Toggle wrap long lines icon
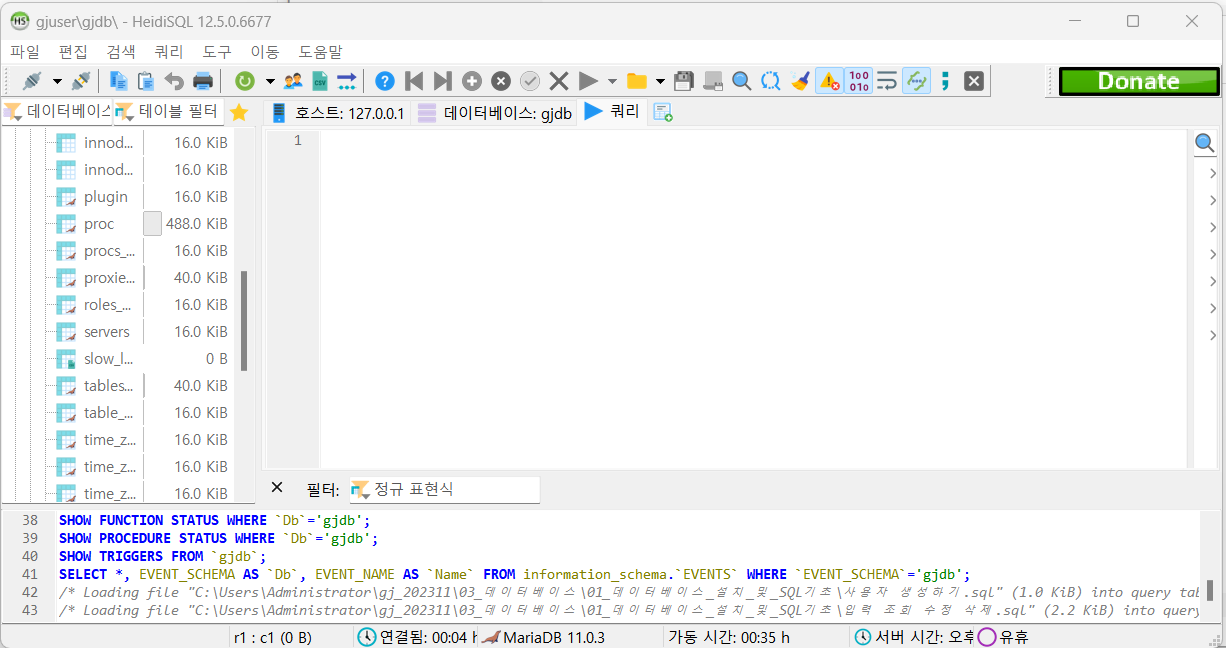The height and width of the screenshot is (648, 1226). (887, 81)
